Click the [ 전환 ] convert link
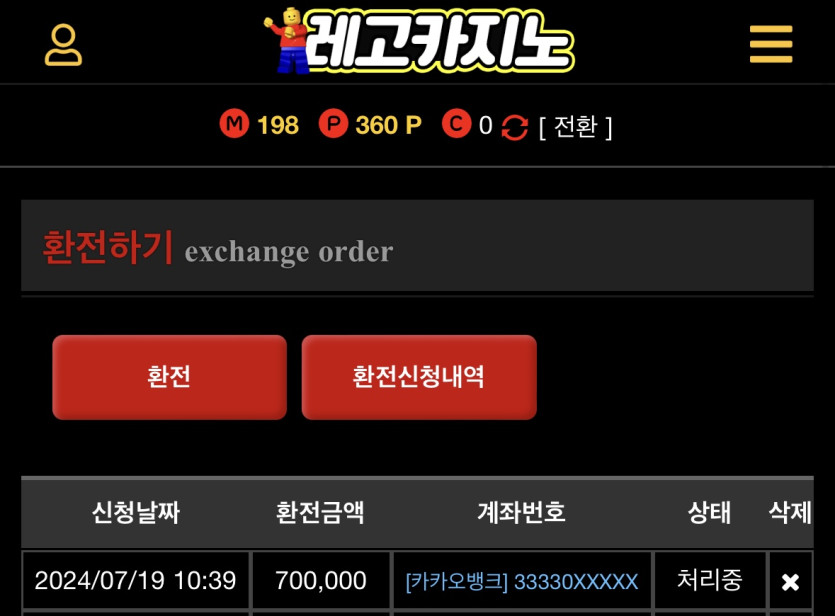The image size is (835, 616). [x=576, y=127]
